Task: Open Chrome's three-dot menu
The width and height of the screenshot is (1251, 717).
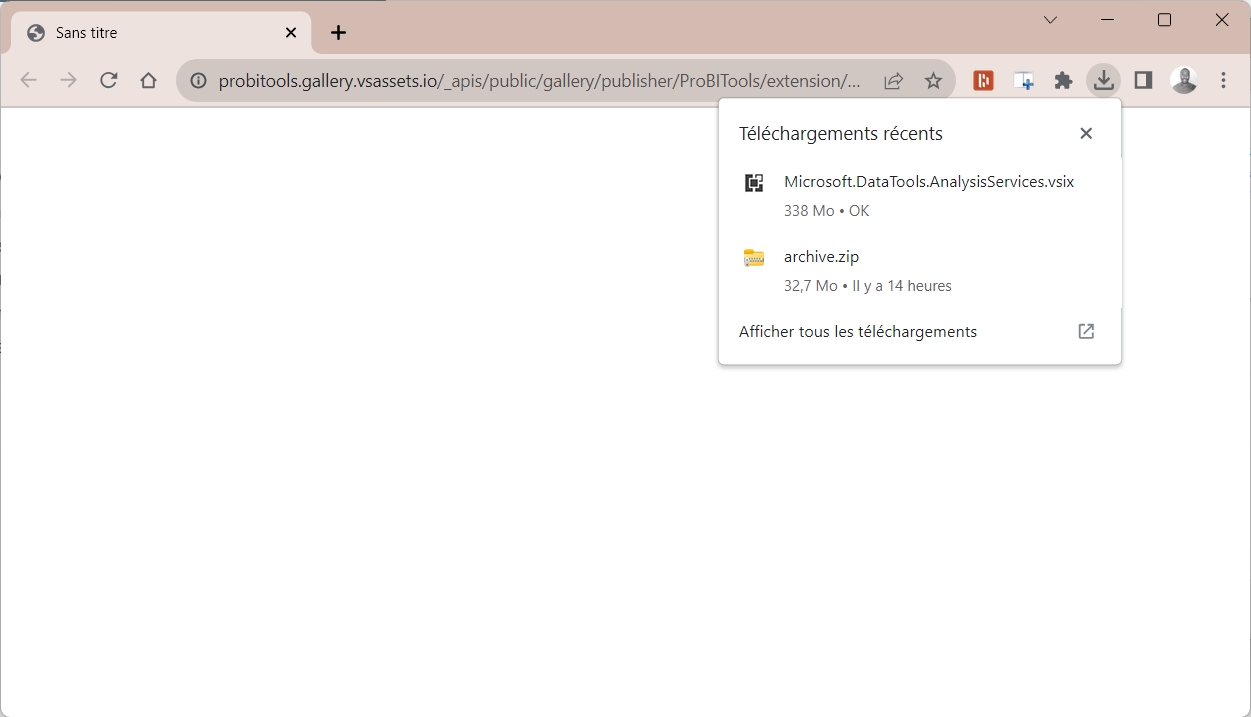Action: point(1224,81)
